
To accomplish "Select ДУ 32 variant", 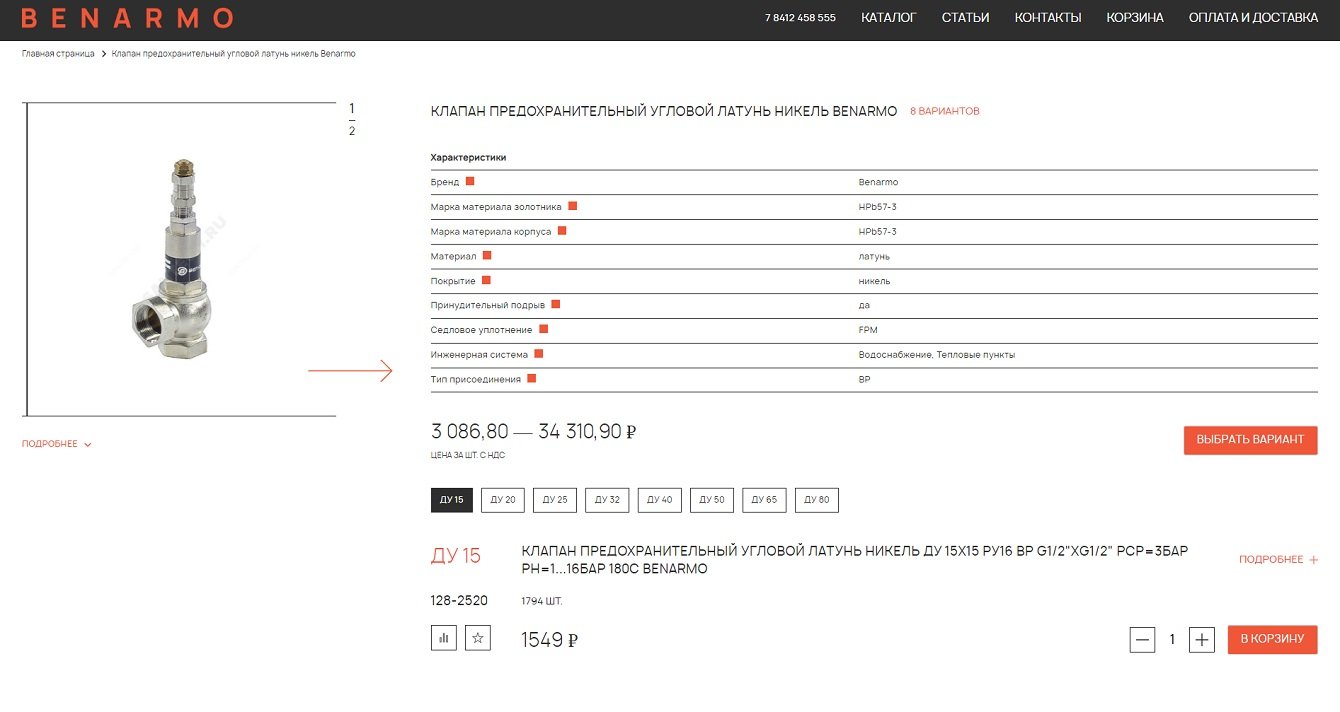I will point(607,500).
